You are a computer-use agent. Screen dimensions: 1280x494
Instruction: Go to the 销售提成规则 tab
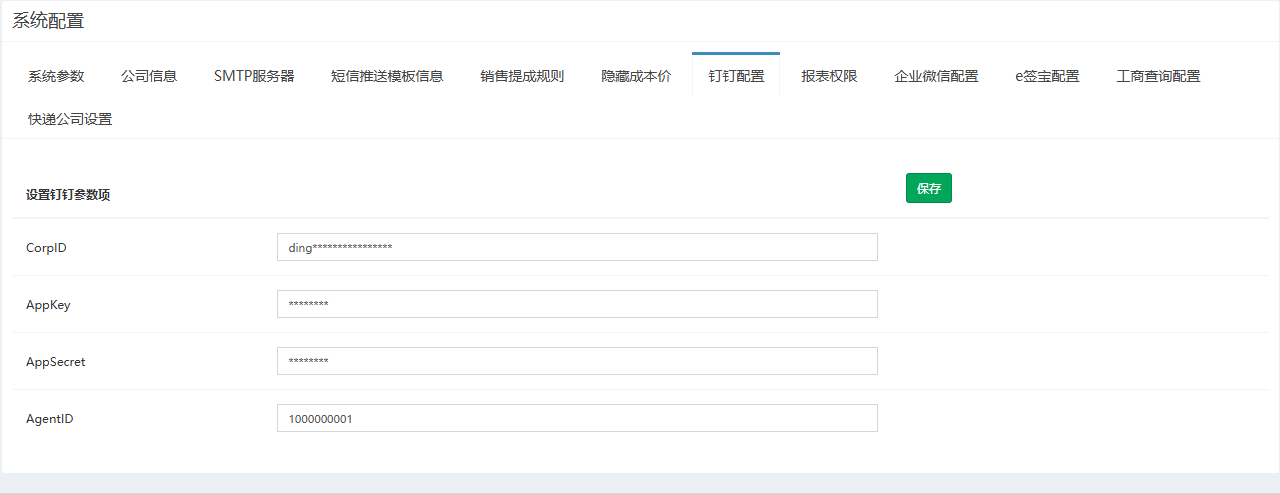(x=522, y=76)
